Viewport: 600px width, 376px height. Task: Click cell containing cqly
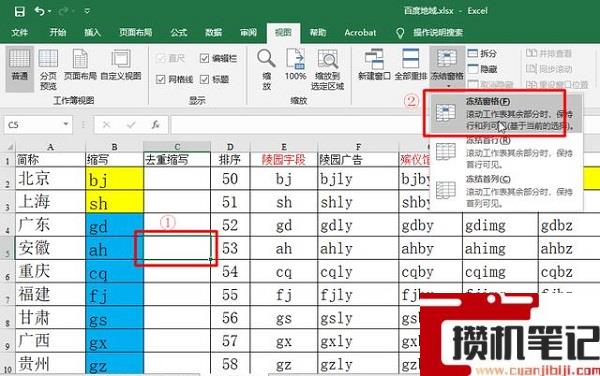(x=358, y=272)
